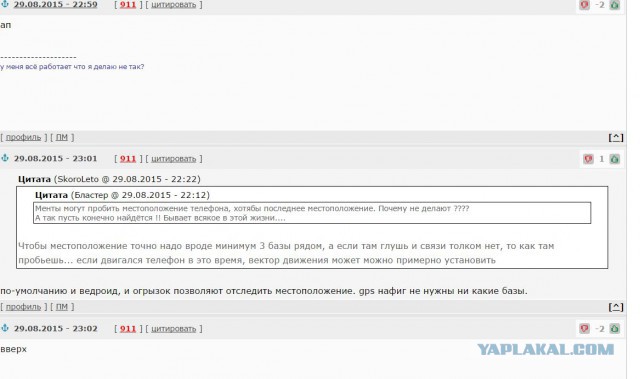
Task: Click the rating value 1 of the 23:01 post
Action: click(601, 159)
